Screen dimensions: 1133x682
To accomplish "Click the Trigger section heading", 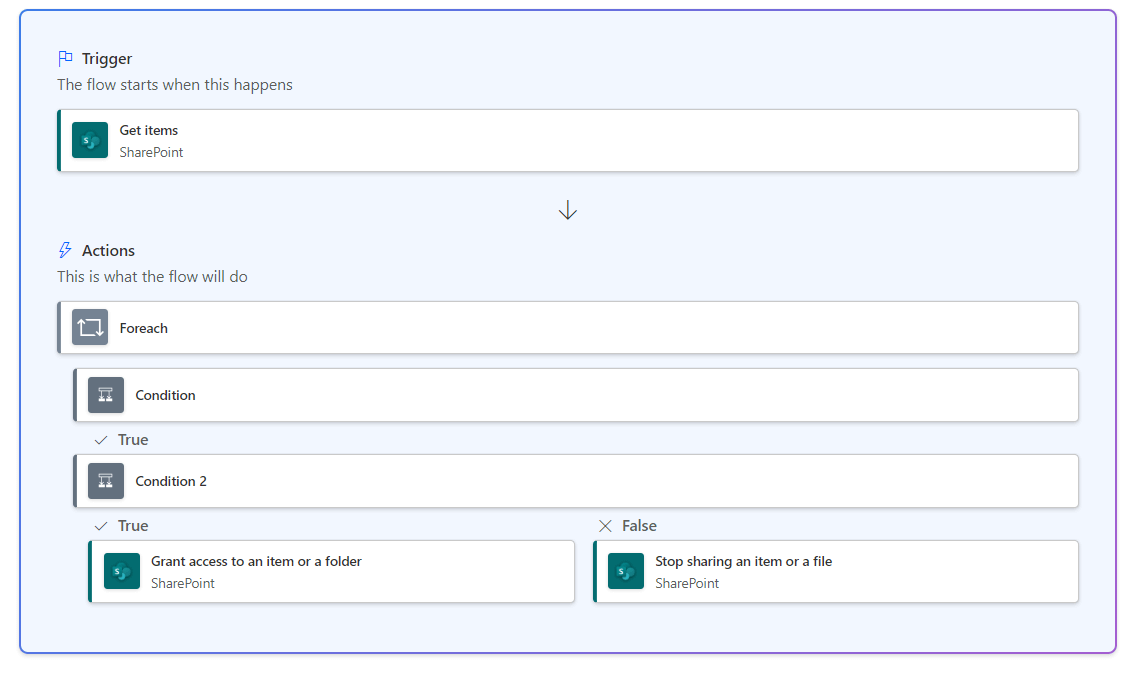I will coord(107,59).
